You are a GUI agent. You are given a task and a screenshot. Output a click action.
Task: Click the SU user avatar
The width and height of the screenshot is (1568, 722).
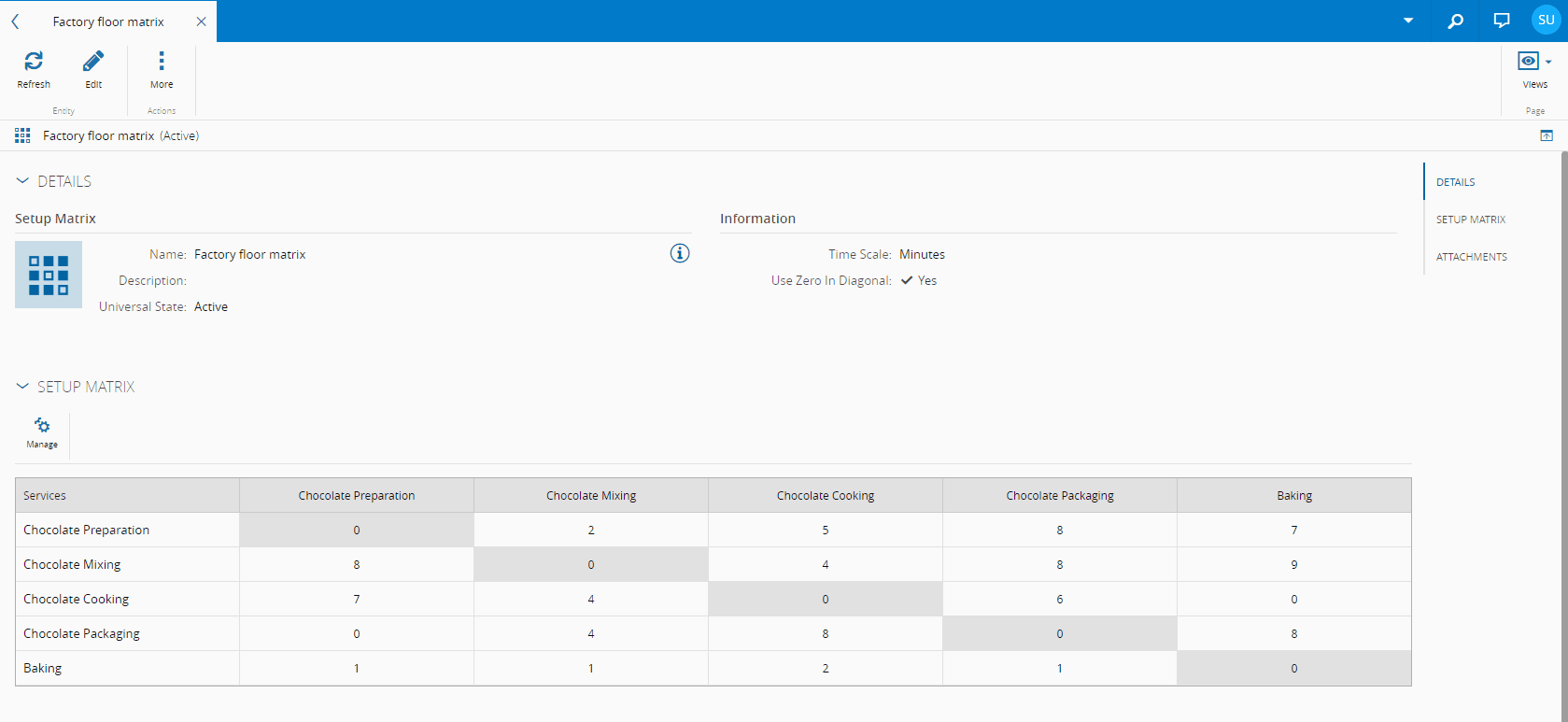tap(1546, 21)
